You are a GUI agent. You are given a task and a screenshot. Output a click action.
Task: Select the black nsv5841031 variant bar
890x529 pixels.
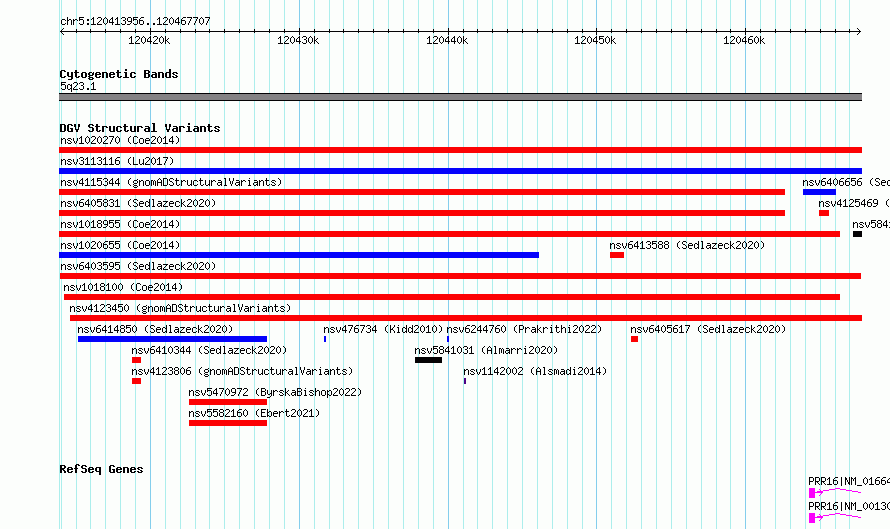pos(428,360)
